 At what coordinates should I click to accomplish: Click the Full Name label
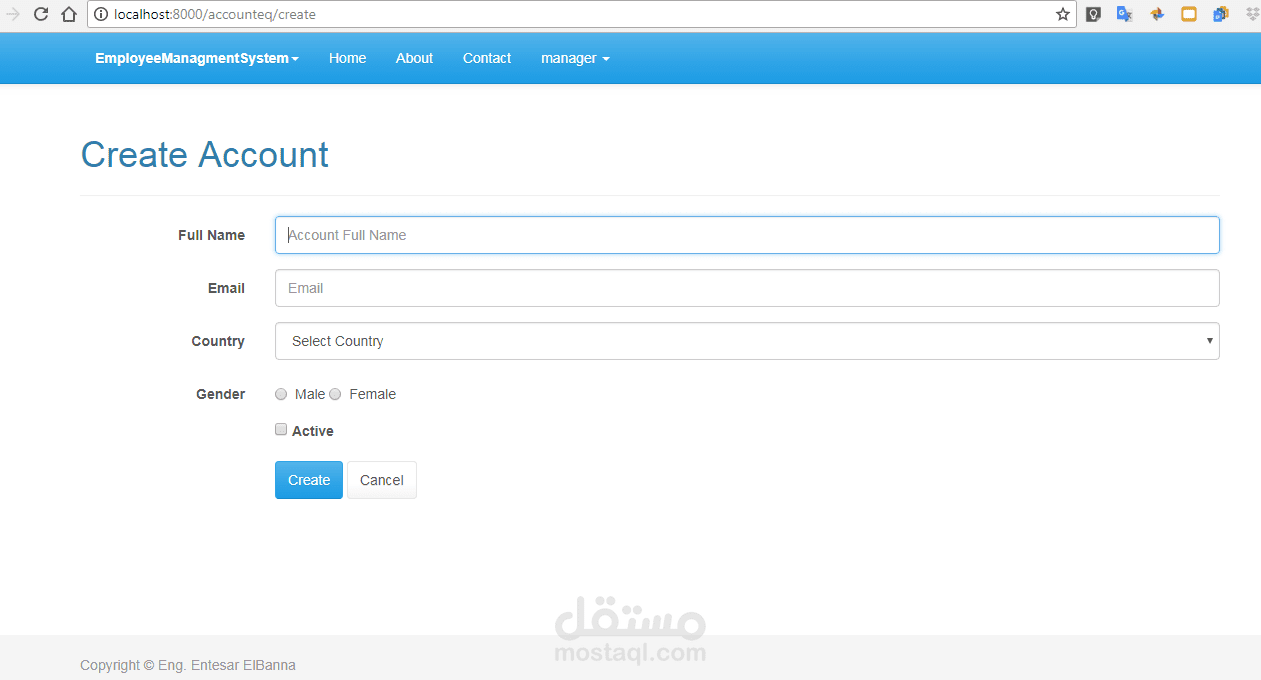click(x=211, y=235)
